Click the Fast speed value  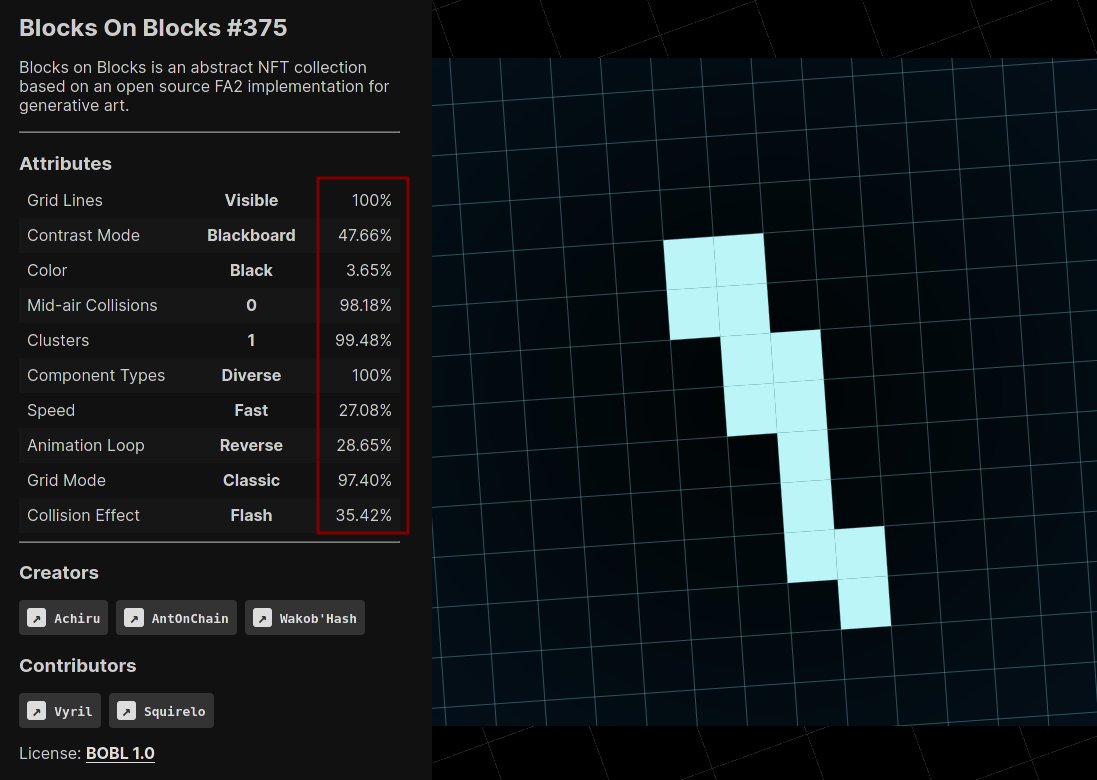(x=251, y=410)
